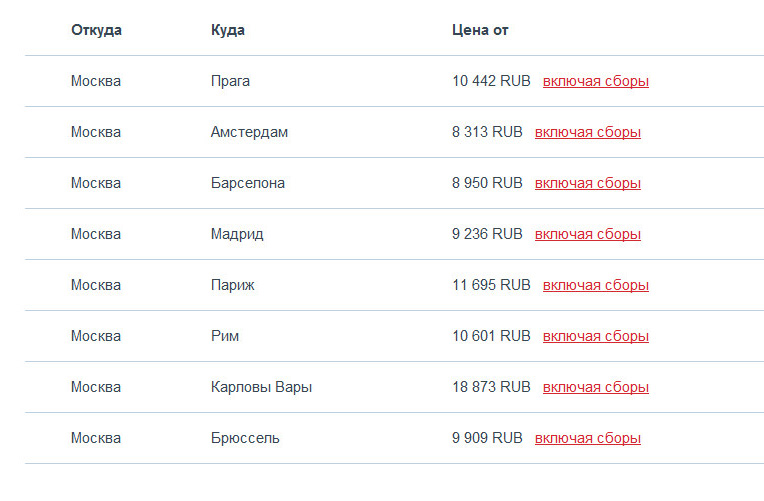Click the 'Куда' column header
The image size is (764, 501).
pos(228,31)
